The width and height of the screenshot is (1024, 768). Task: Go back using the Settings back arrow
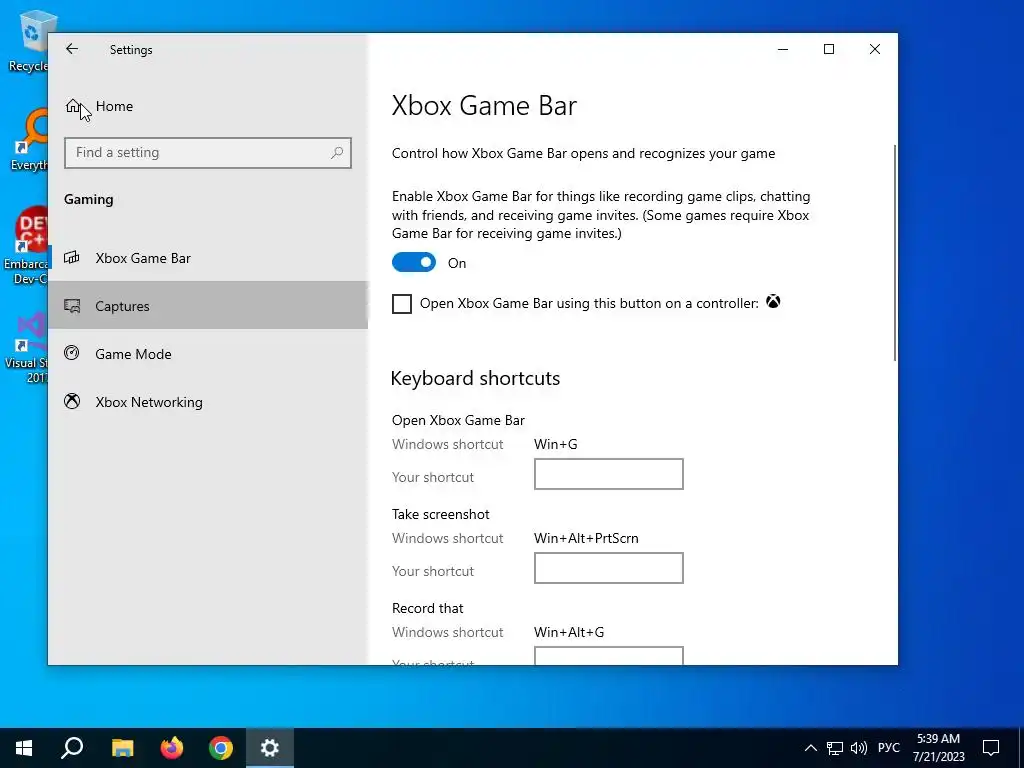72,49
